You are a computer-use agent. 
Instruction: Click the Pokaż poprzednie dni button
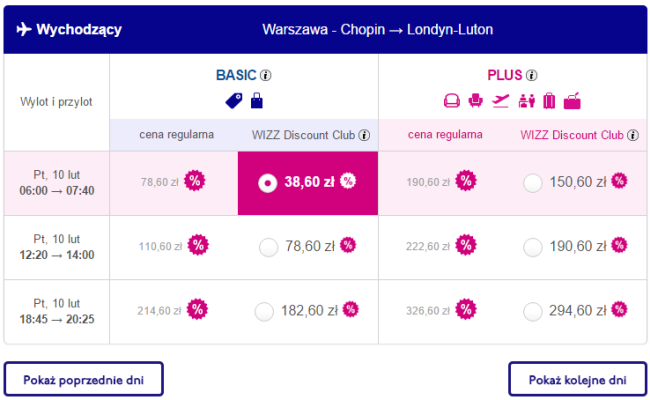pos(83,380)
